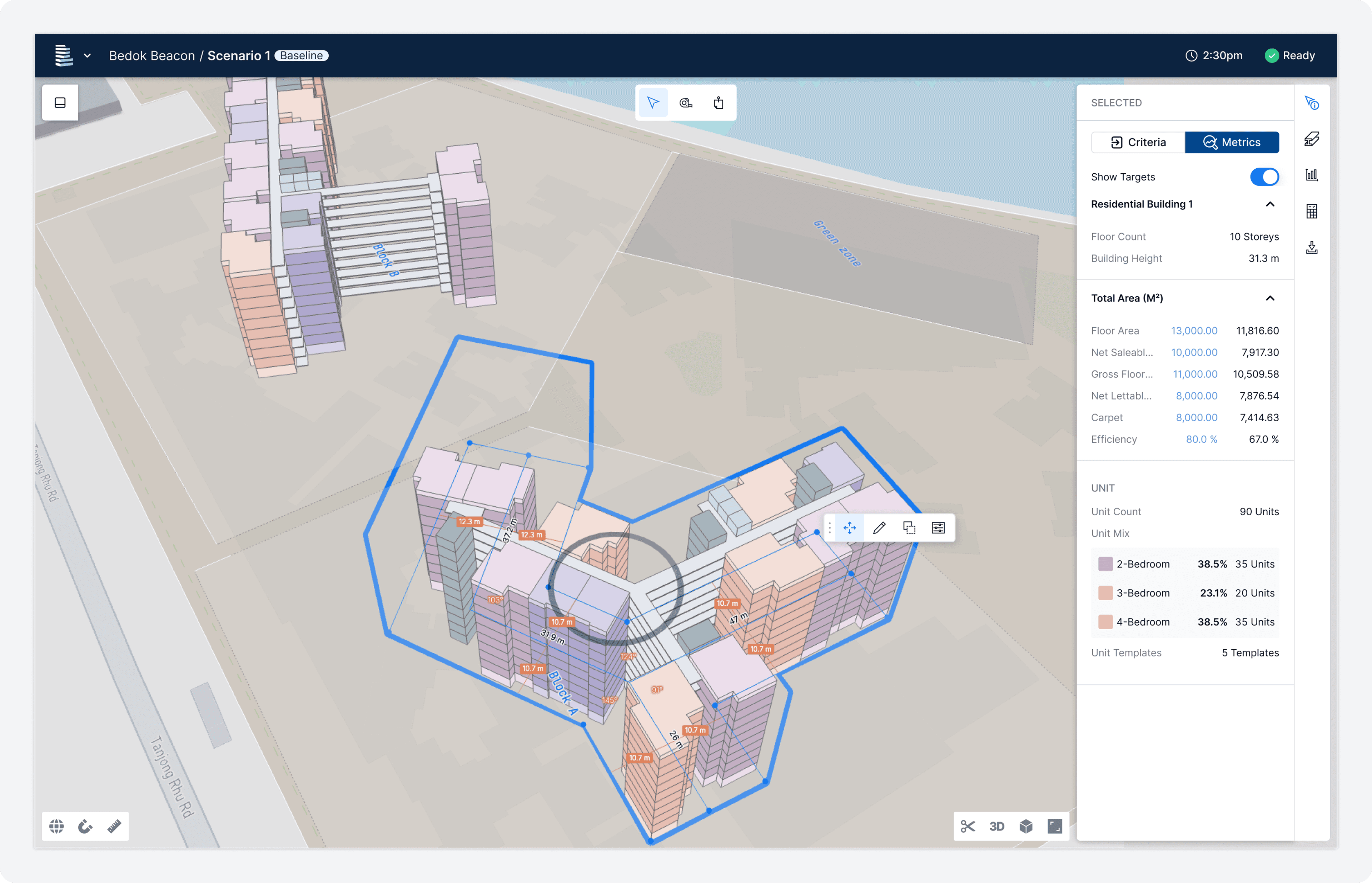This screenshot has height=883, width=1372.
Task: Click the download export icon in right sidebar
Action: point(1312,248)
